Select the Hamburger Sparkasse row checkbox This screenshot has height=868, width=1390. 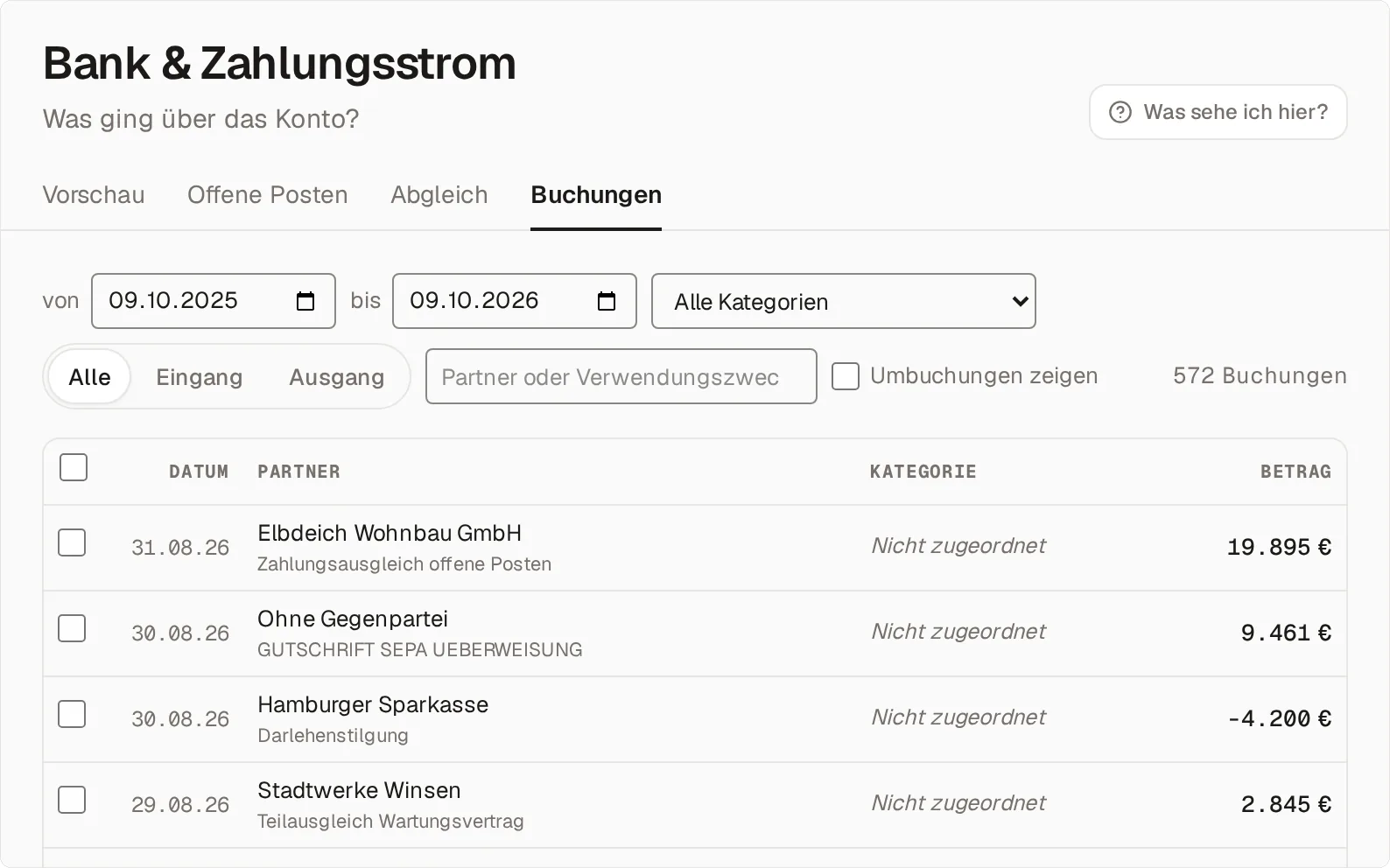72,714
